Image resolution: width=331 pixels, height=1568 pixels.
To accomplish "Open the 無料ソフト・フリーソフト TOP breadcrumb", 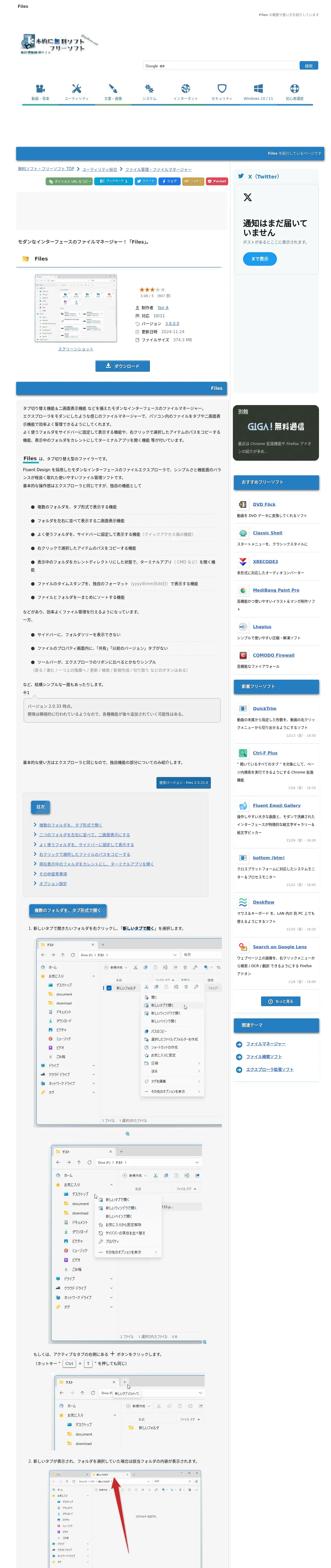I will pos(46,169).
